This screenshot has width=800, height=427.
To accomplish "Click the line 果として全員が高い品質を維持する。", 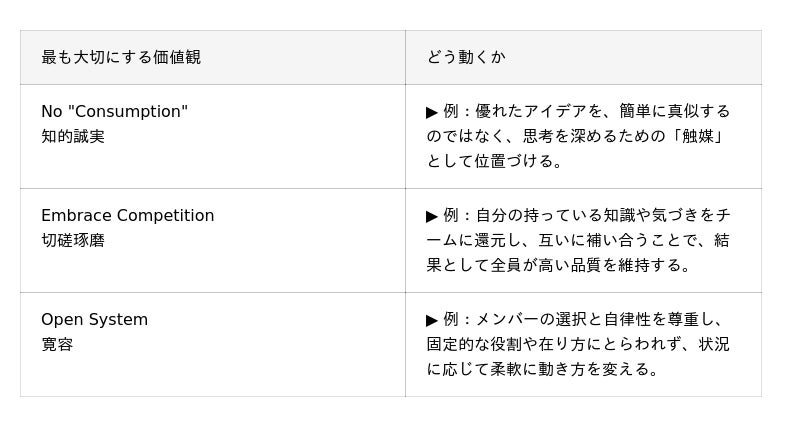I will 559,265.
